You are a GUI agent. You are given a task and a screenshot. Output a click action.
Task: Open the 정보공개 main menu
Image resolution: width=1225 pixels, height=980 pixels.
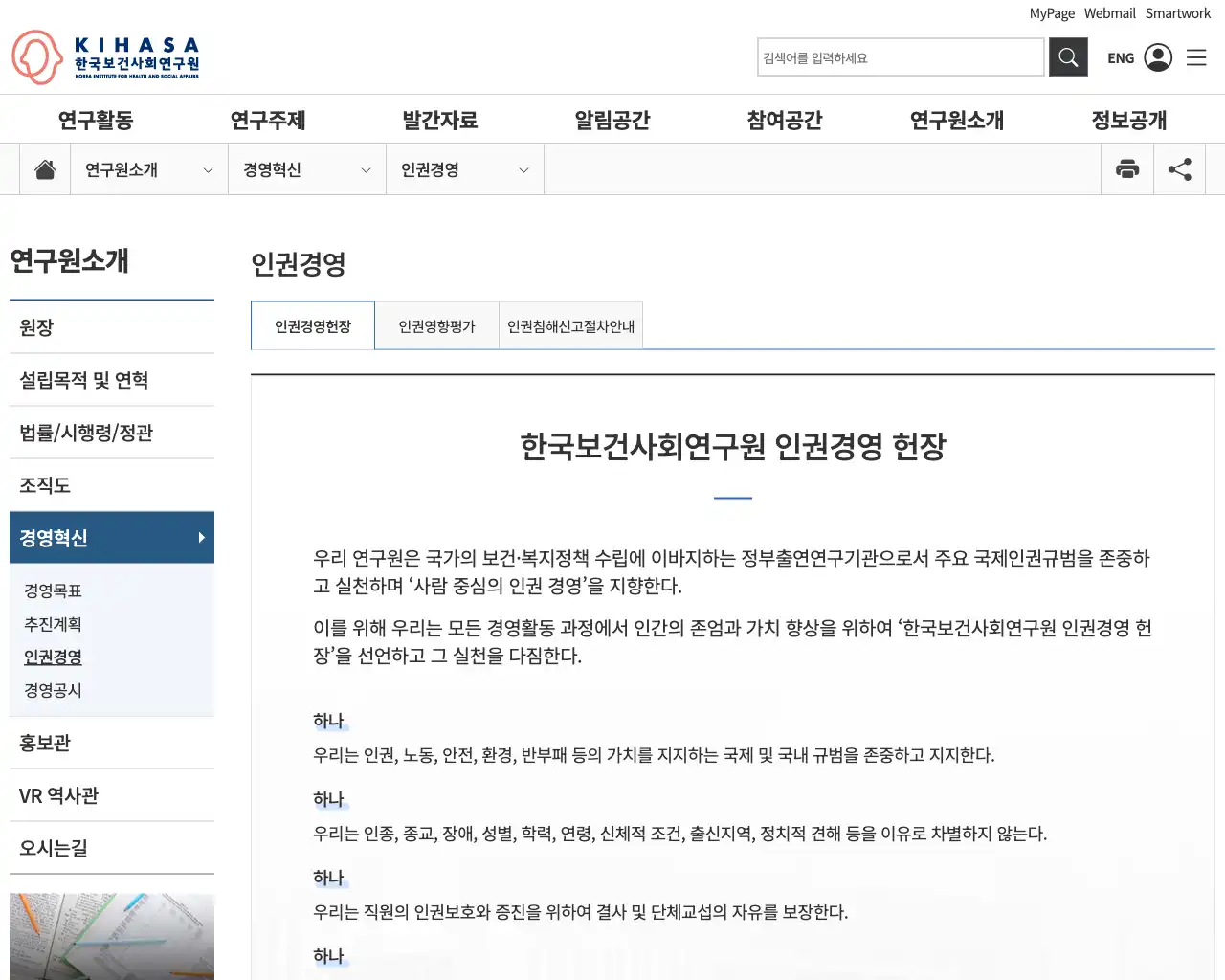click(1128, 120)
